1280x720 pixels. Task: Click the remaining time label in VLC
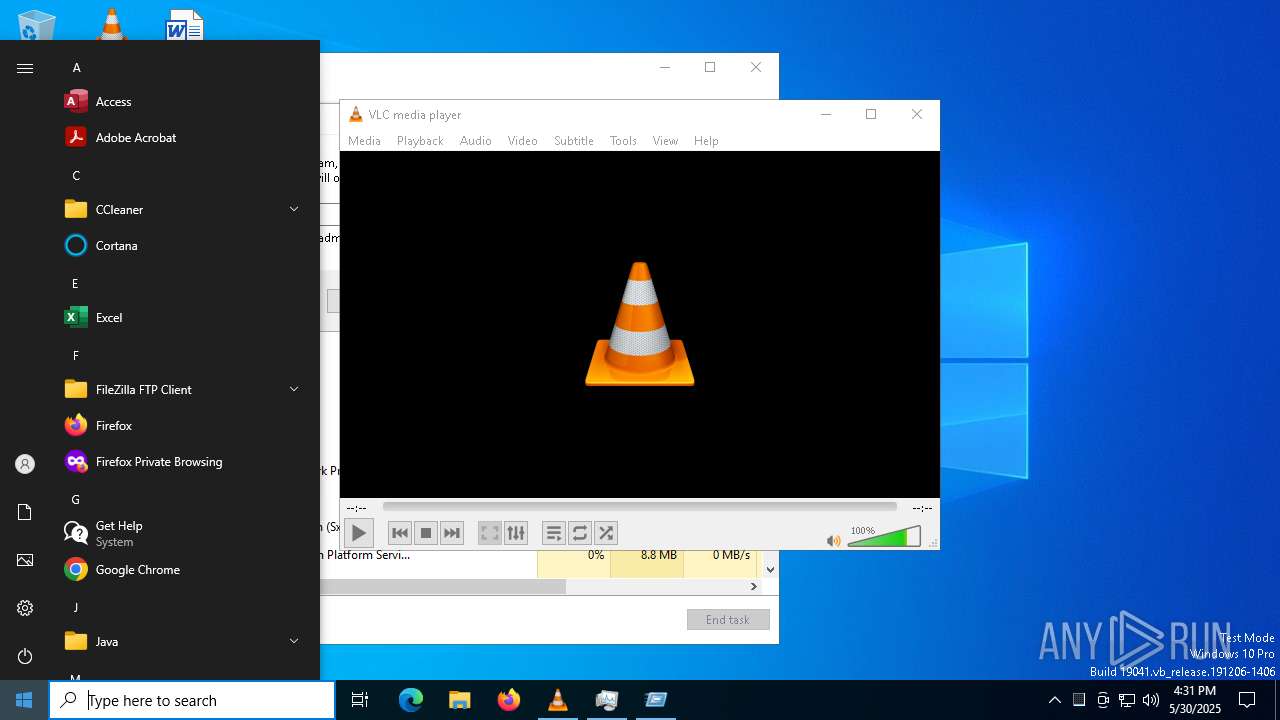coord(922,508)
